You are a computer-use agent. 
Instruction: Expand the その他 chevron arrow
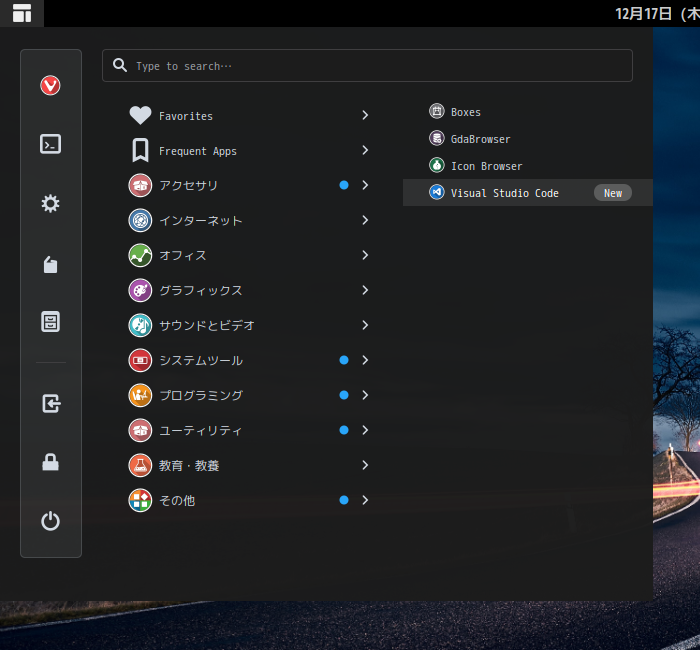(x=365, y=500)
